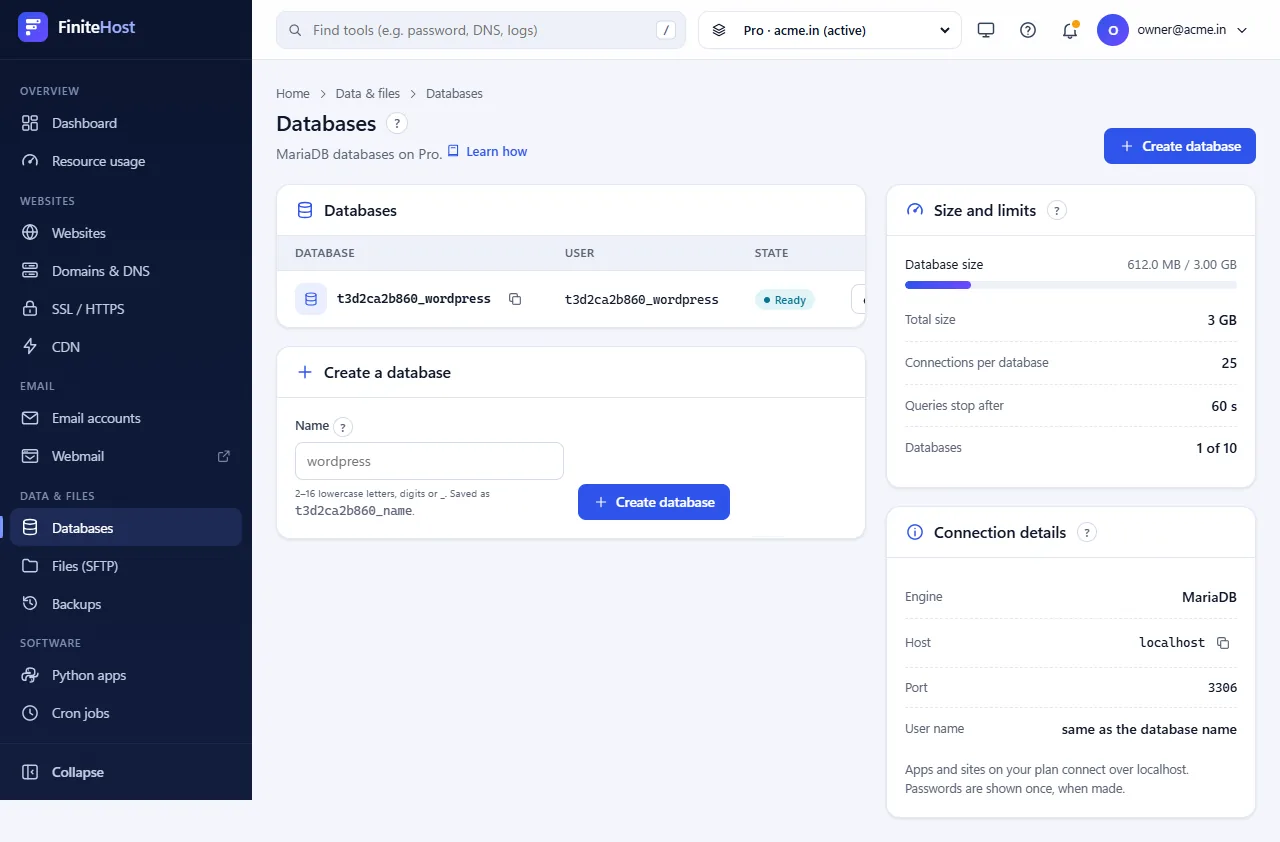Click the Database size progress bar

pos(1071,285)
